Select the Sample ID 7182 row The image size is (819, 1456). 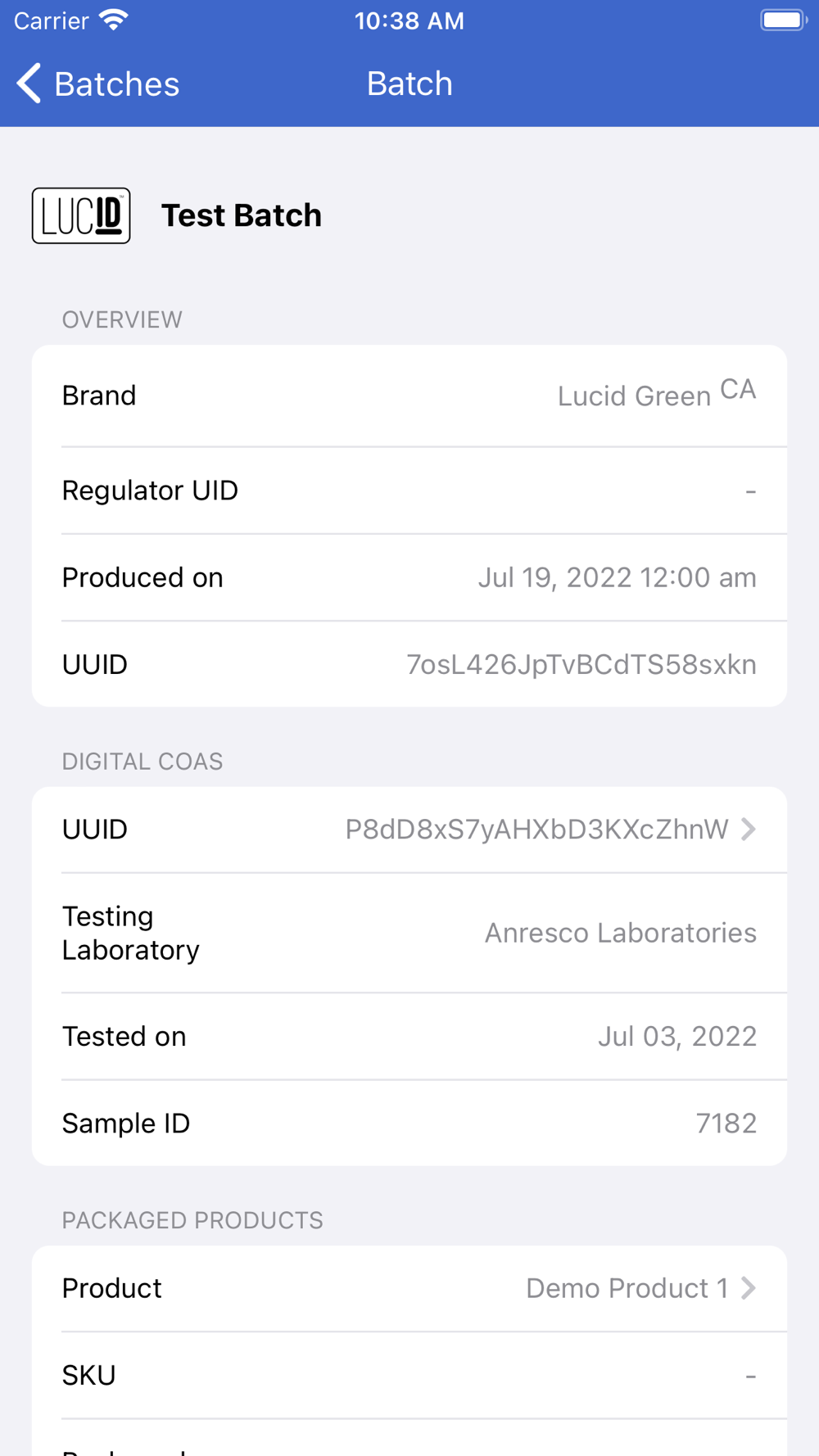point(409,1123)
